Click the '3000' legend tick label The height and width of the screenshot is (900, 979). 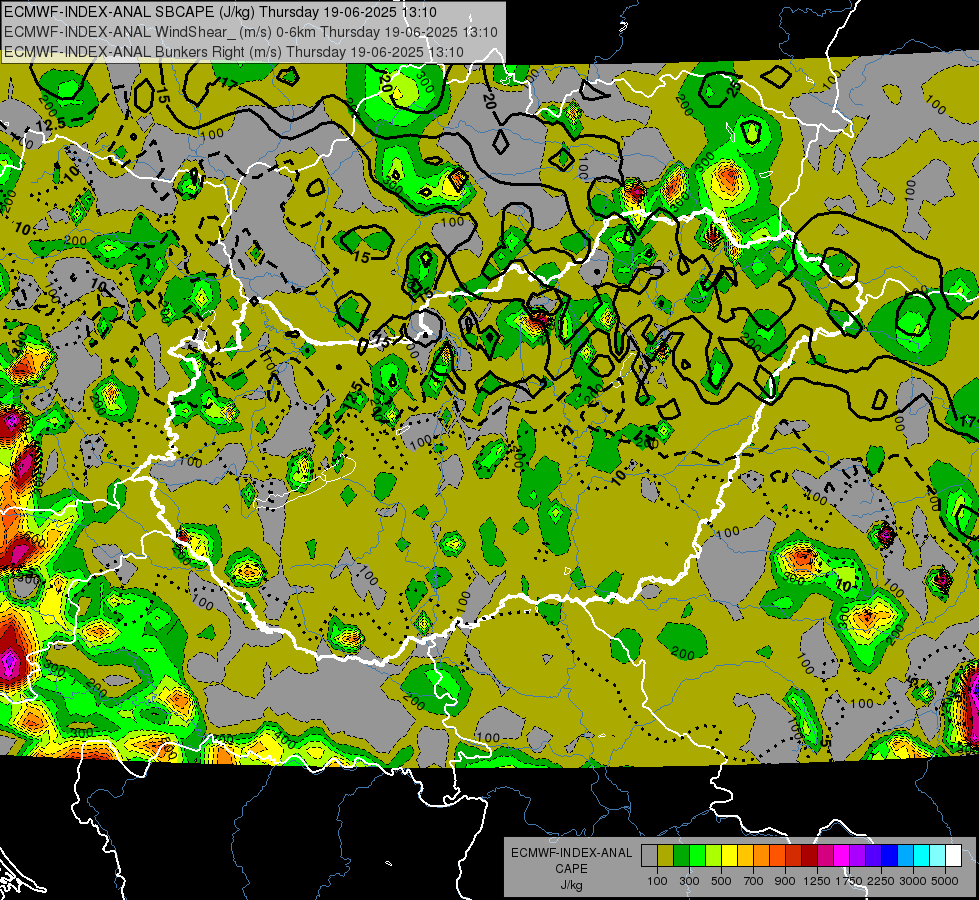click(913, 881)
